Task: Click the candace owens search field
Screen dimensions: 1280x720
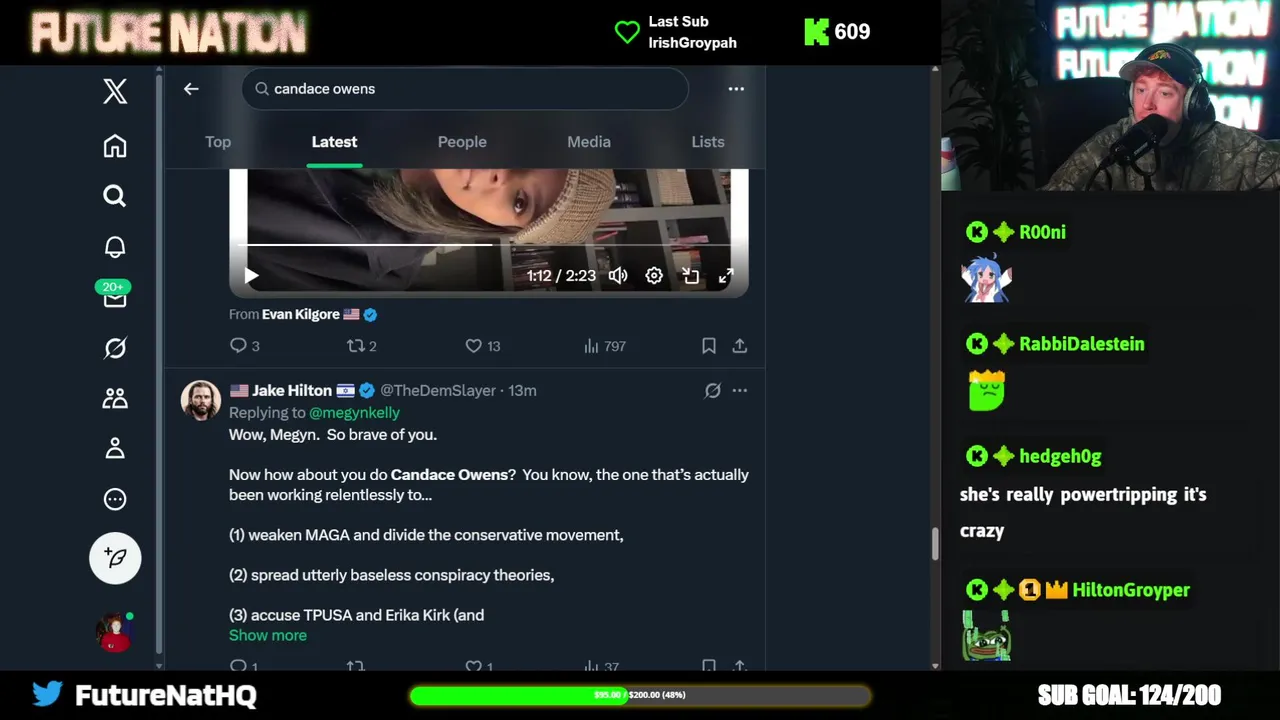Action: click(x=464, y=89)
